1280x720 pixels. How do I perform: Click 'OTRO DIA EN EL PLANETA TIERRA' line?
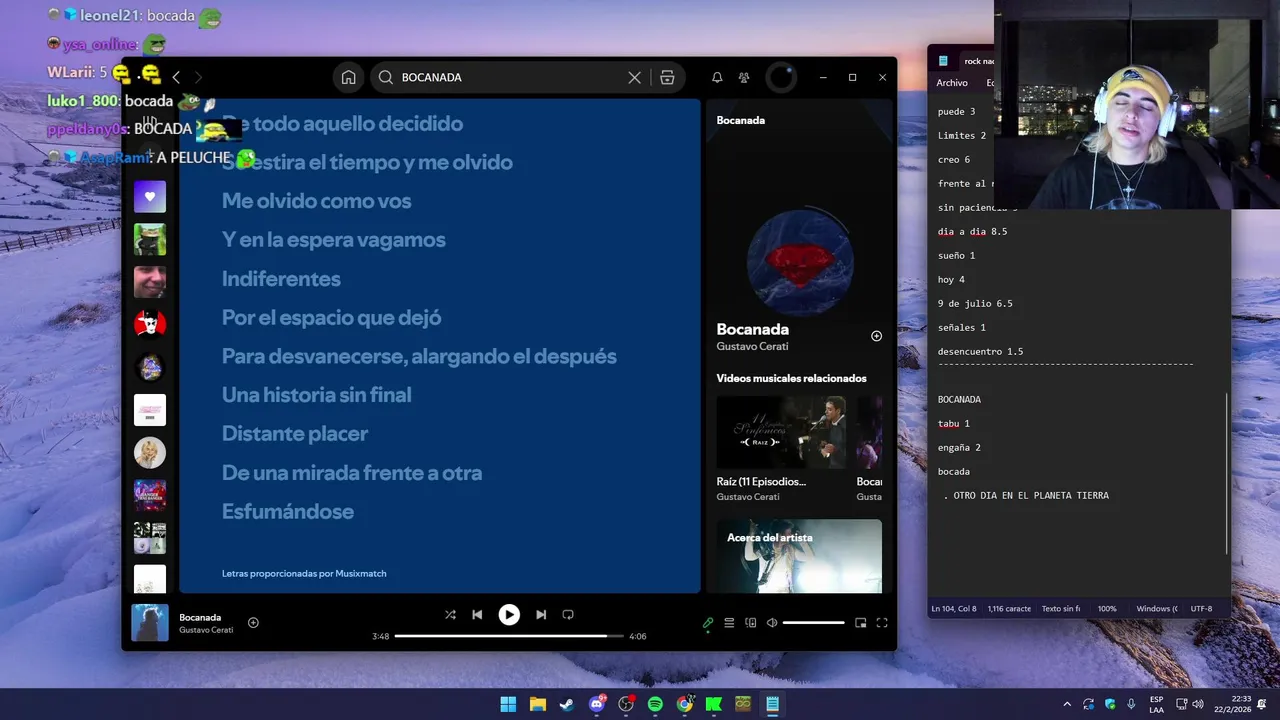[1031, 496]
